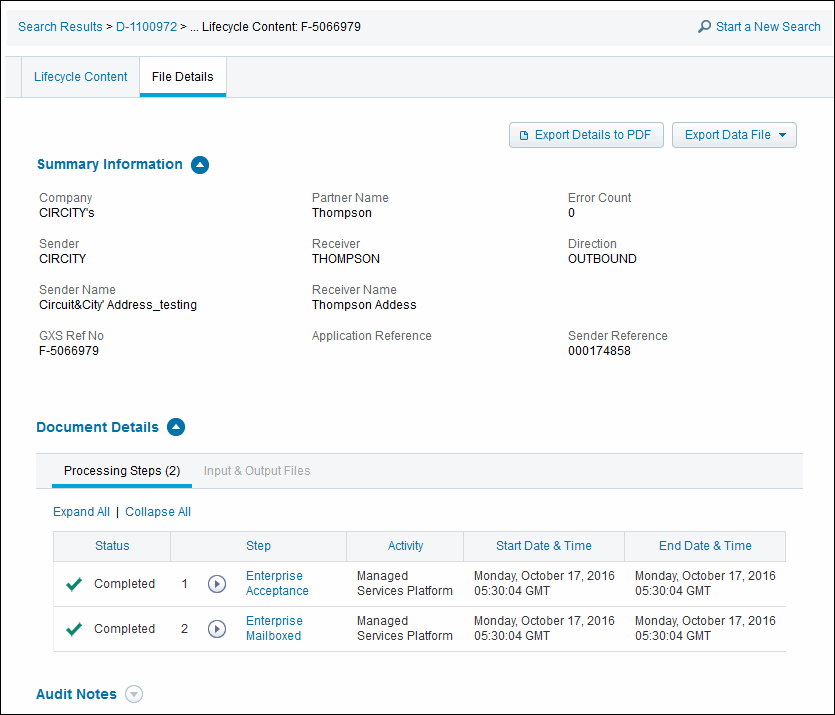Expand the Enterprise Mailboxed step play icon
This screenshot has height=715, width=835.
click(217, 629)
